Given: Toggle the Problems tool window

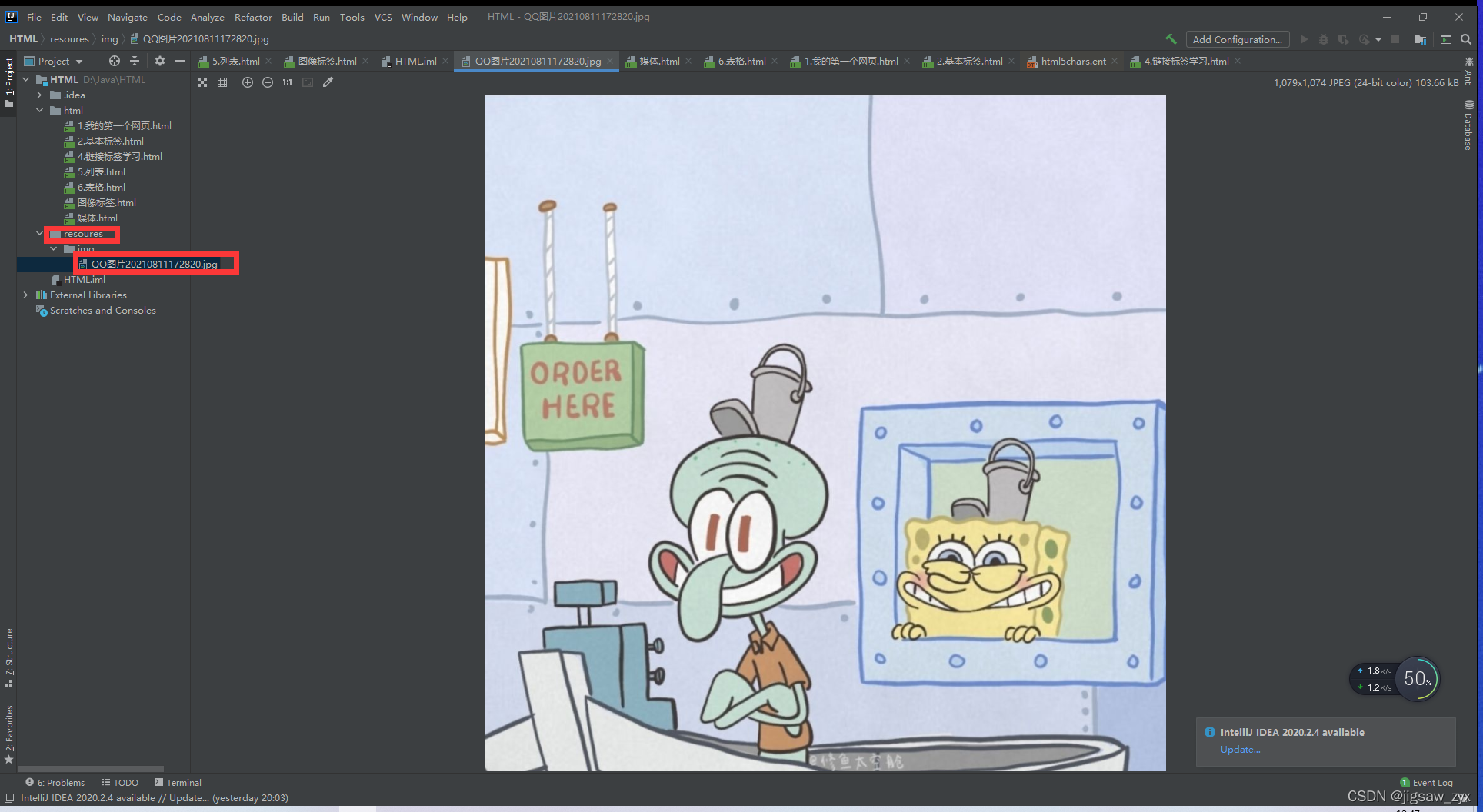Looking at the screenshot, I should coord(55,782).
